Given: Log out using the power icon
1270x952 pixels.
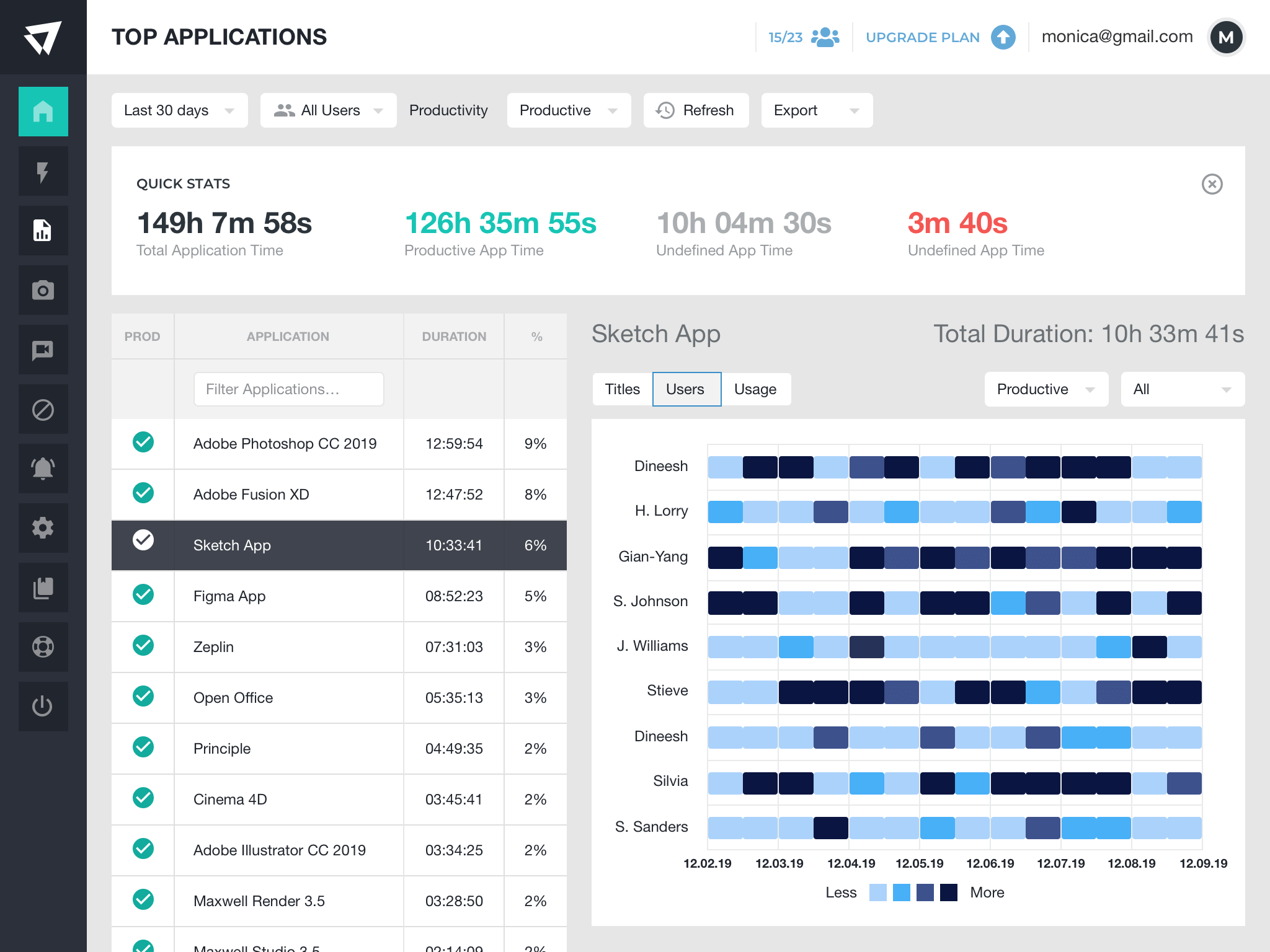Looking at the screenshot, I should (x=43, y=706).
